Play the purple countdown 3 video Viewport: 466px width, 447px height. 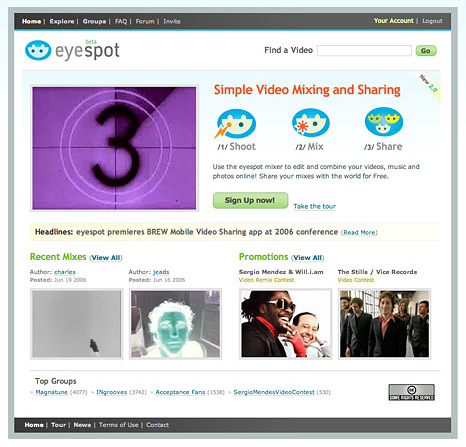pos(114,148)
